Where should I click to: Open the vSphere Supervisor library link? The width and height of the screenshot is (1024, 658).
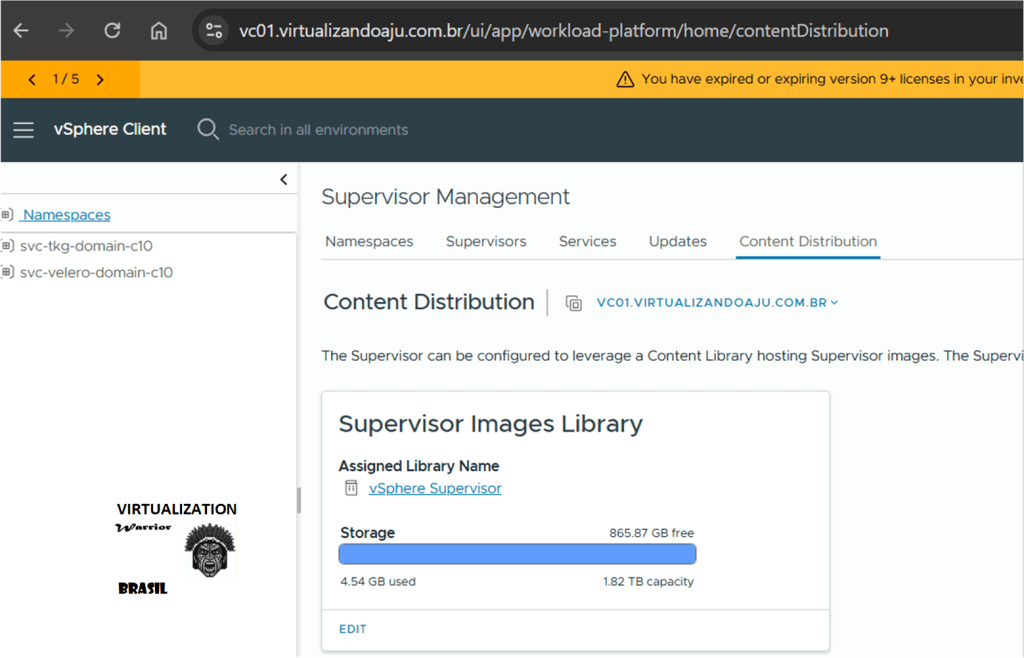[435, 488]
